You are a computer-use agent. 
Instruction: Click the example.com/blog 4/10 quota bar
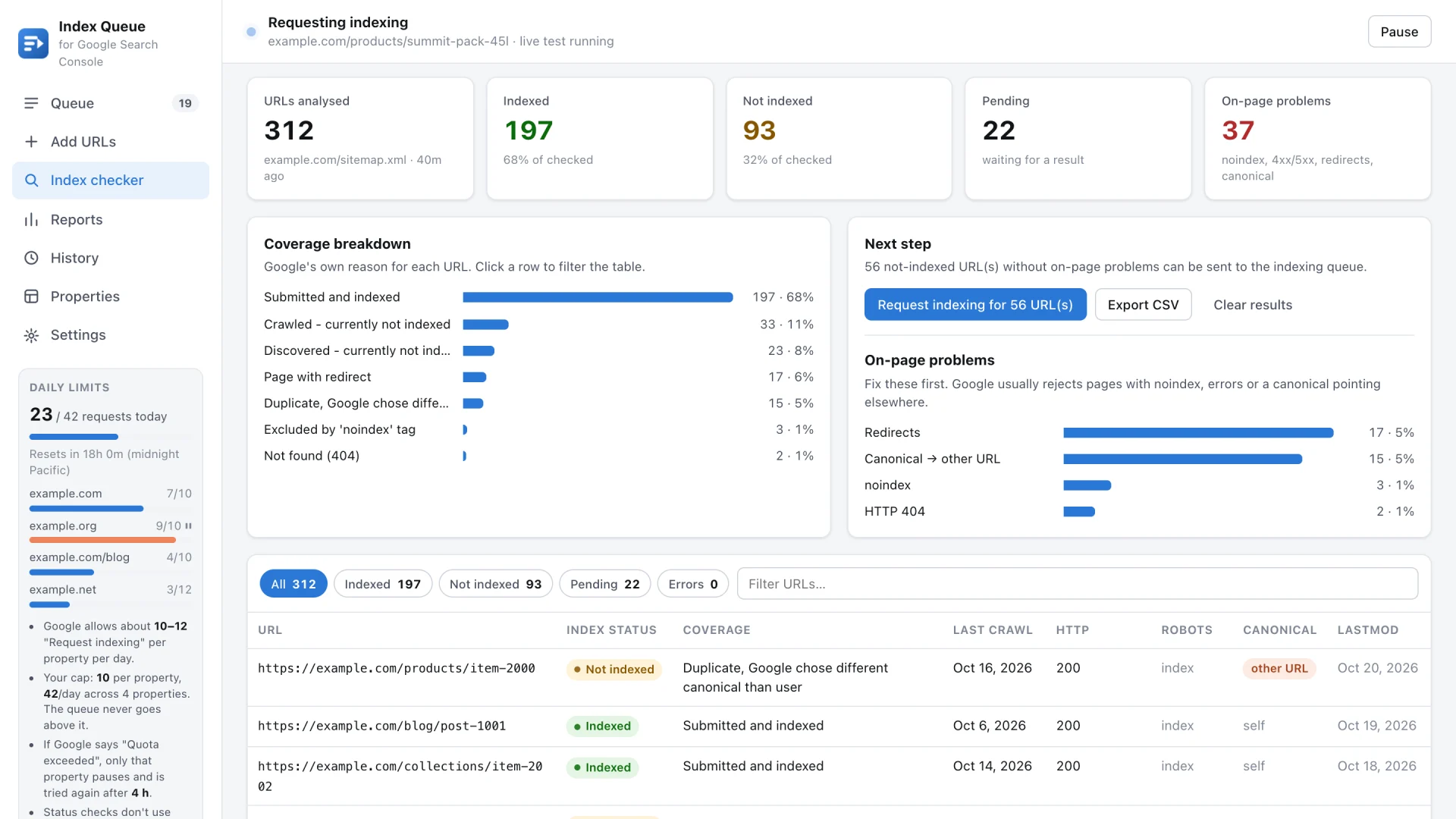[x=111, y=573]
